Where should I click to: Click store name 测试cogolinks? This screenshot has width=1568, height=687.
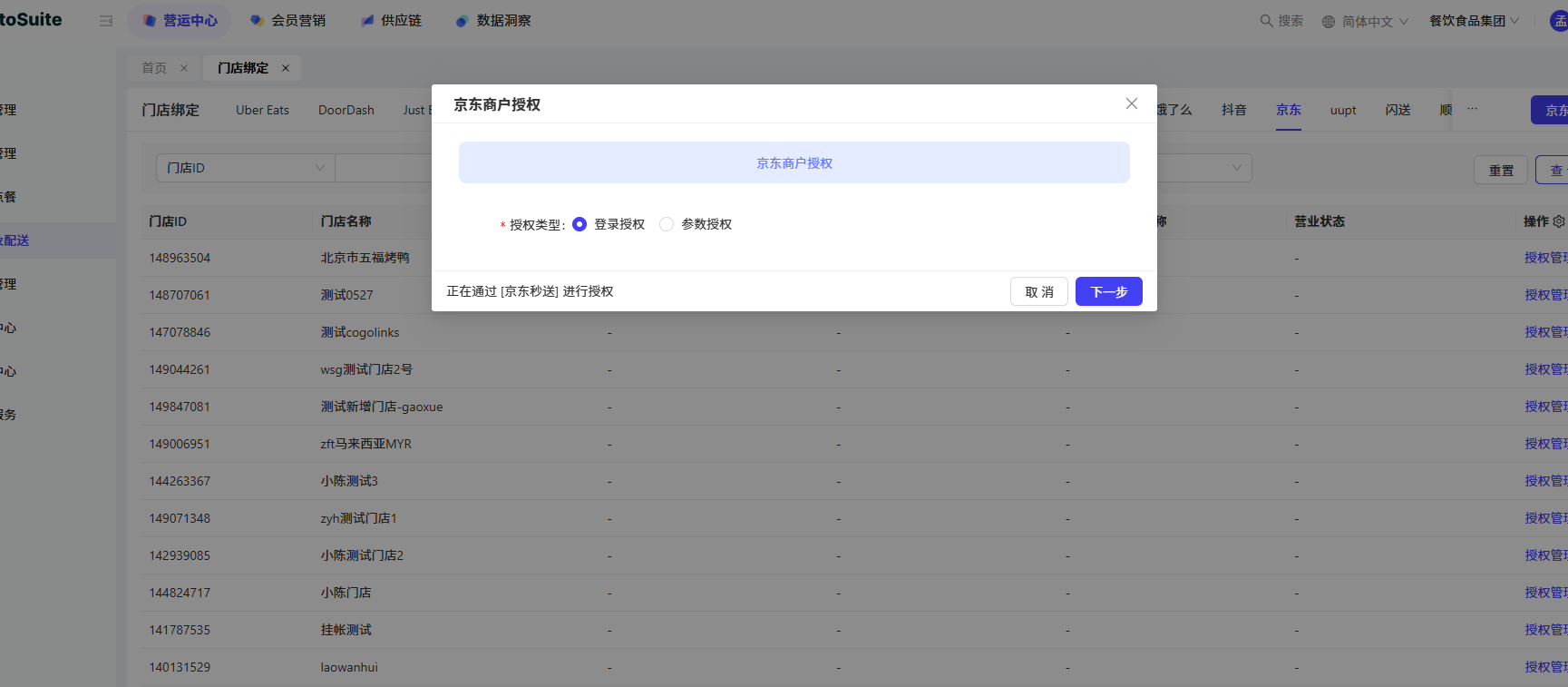pos(360,332)
